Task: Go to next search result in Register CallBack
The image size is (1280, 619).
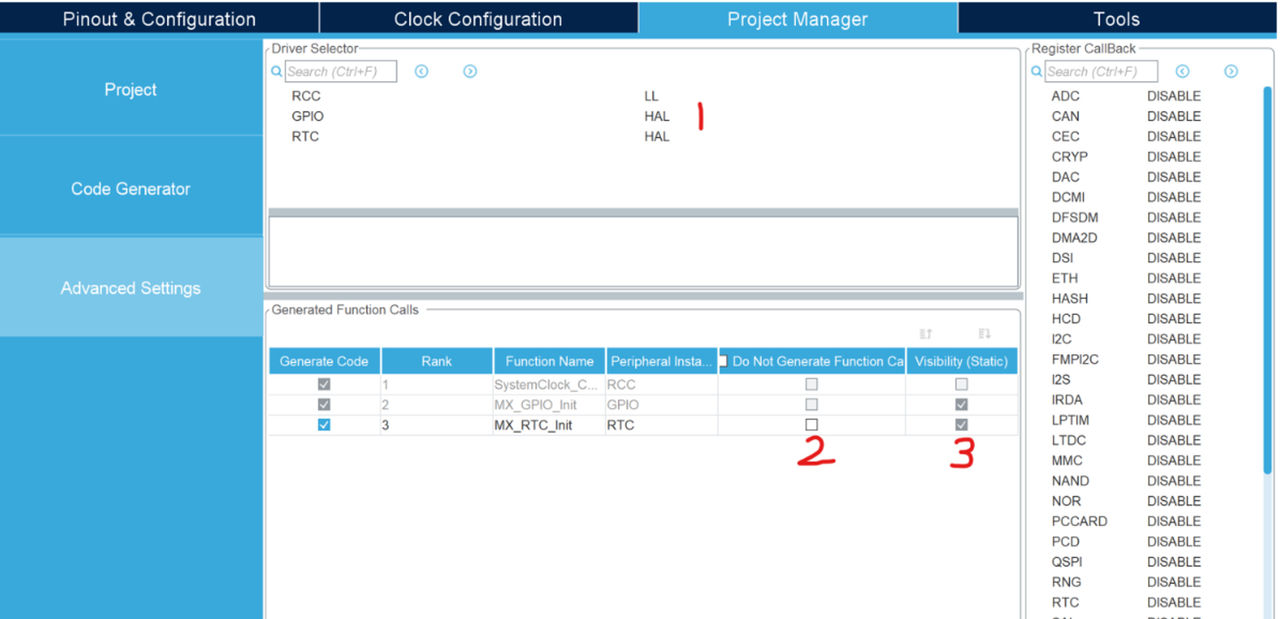Action: point(1231,71)
